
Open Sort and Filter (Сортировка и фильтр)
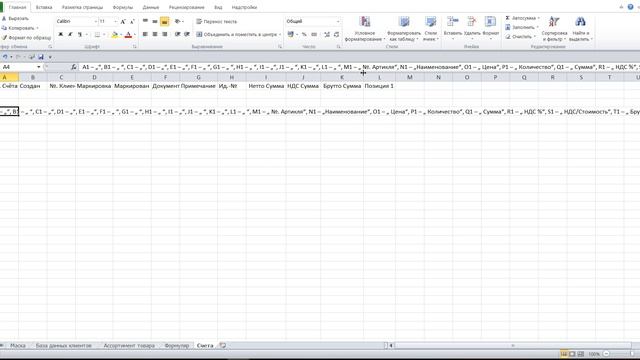(554, 29)
